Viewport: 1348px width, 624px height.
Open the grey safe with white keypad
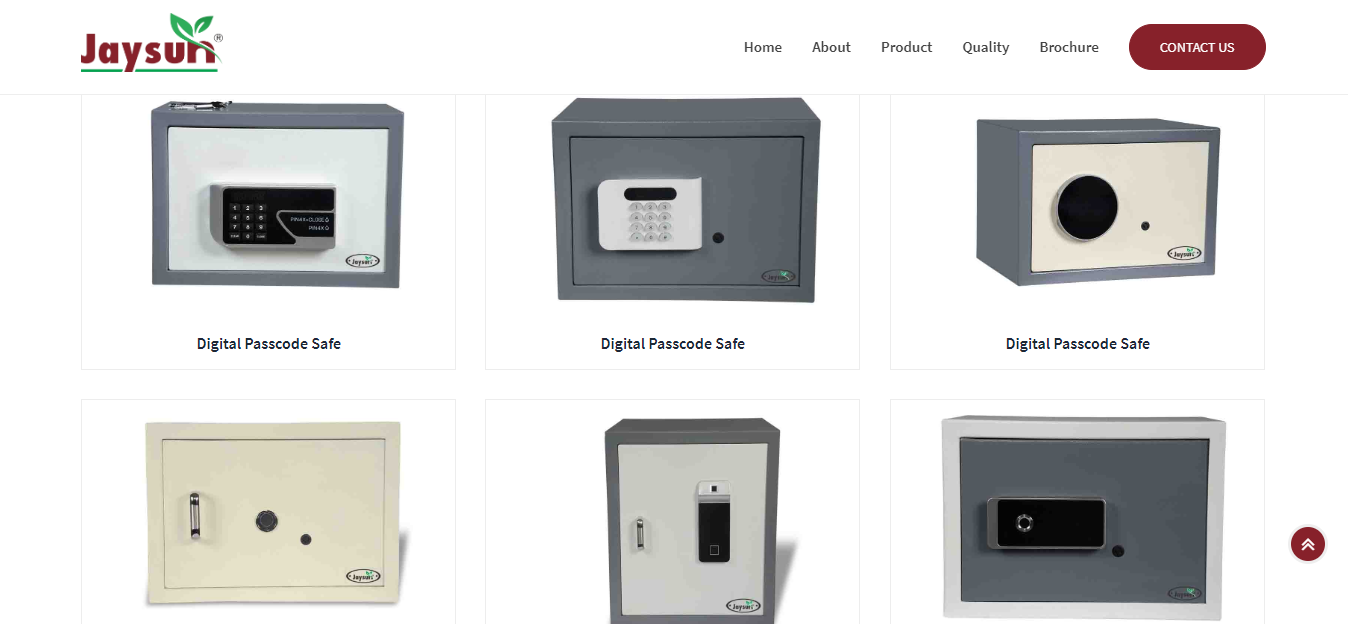686,199
